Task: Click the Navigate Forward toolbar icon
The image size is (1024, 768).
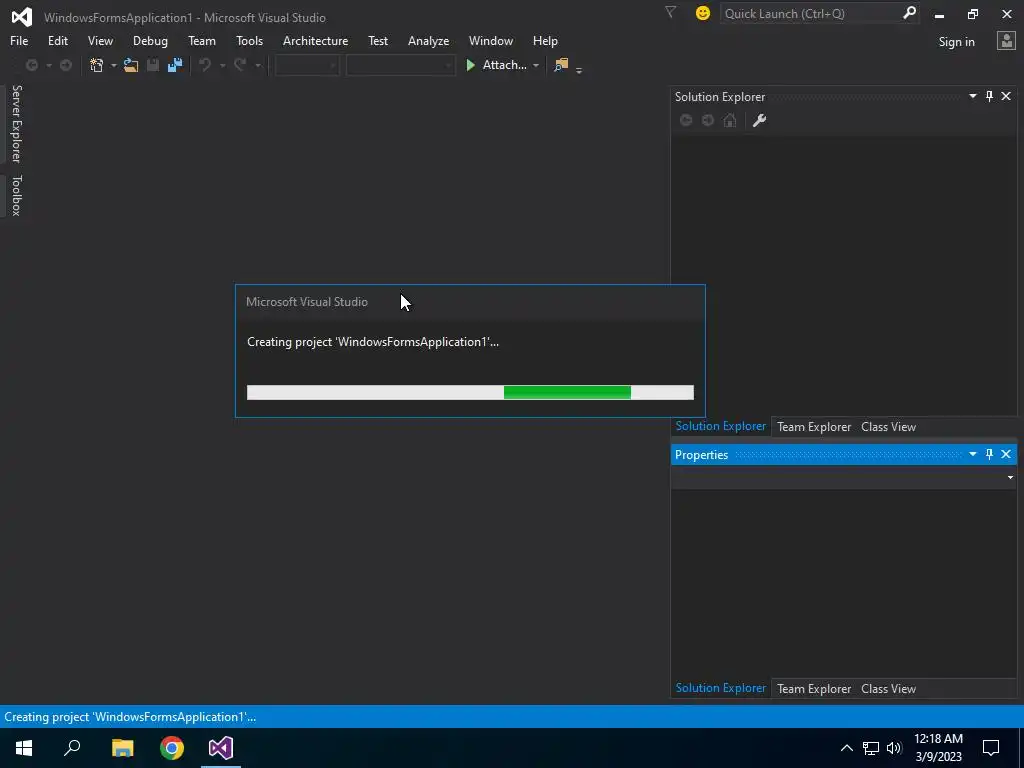Action: tap(66, 65)
